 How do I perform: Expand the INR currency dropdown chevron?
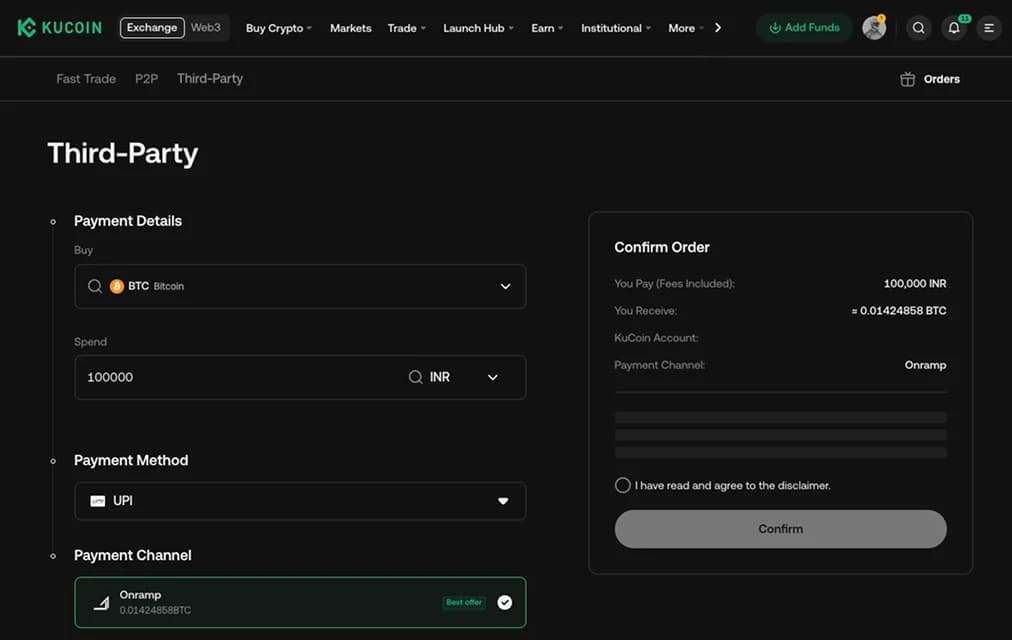492,377
